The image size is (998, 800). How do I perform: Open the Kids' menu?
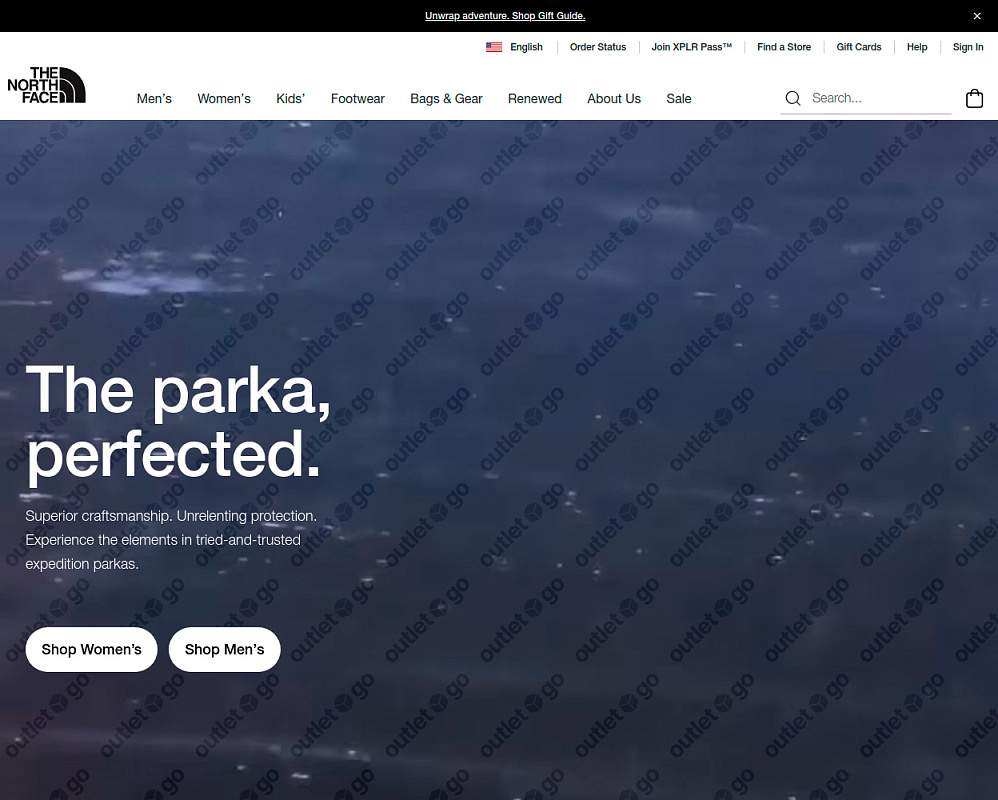coord(290,99)
